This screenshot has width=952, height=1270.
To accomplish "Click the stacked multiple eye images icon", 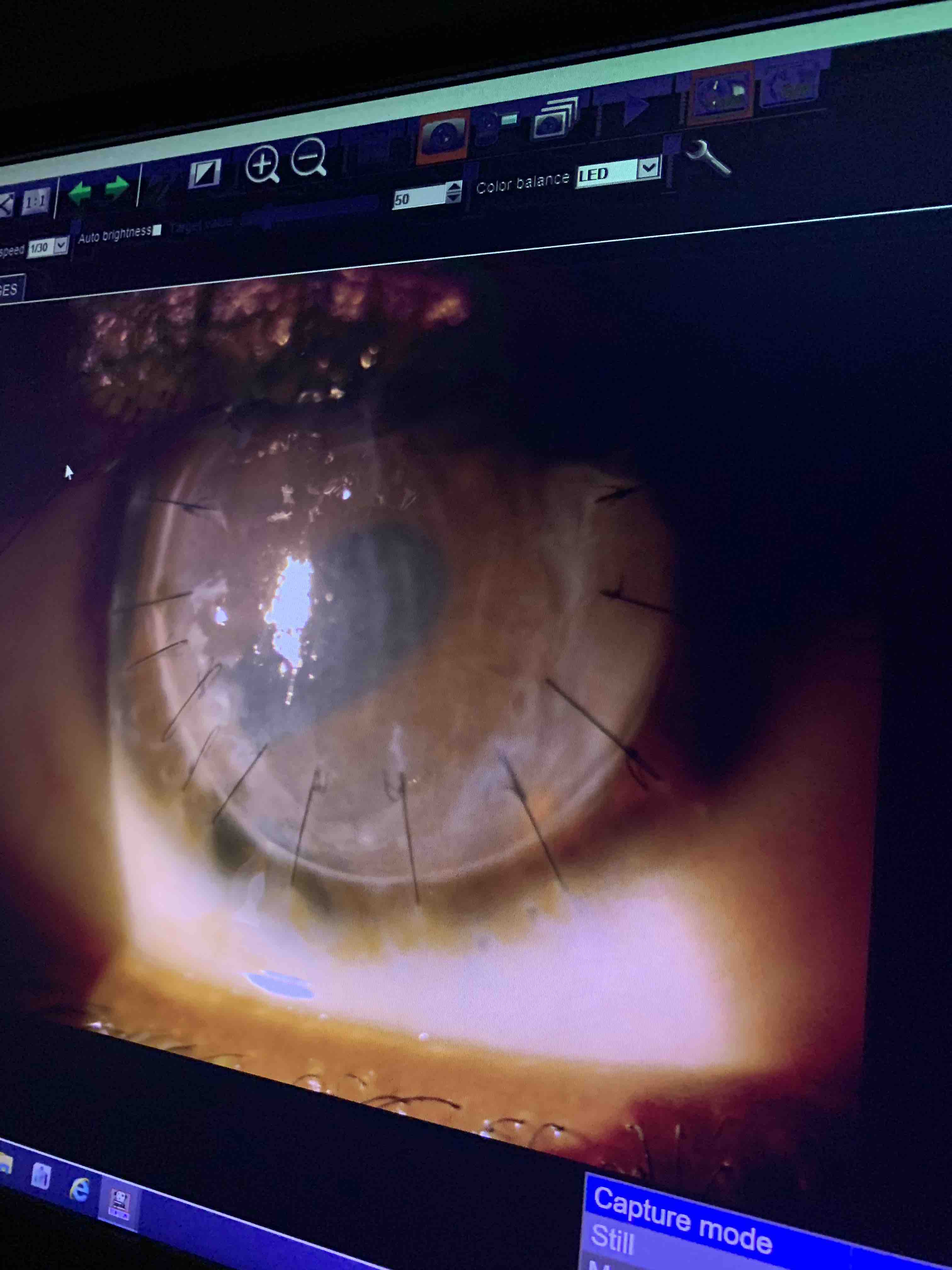I will [554, 118].
